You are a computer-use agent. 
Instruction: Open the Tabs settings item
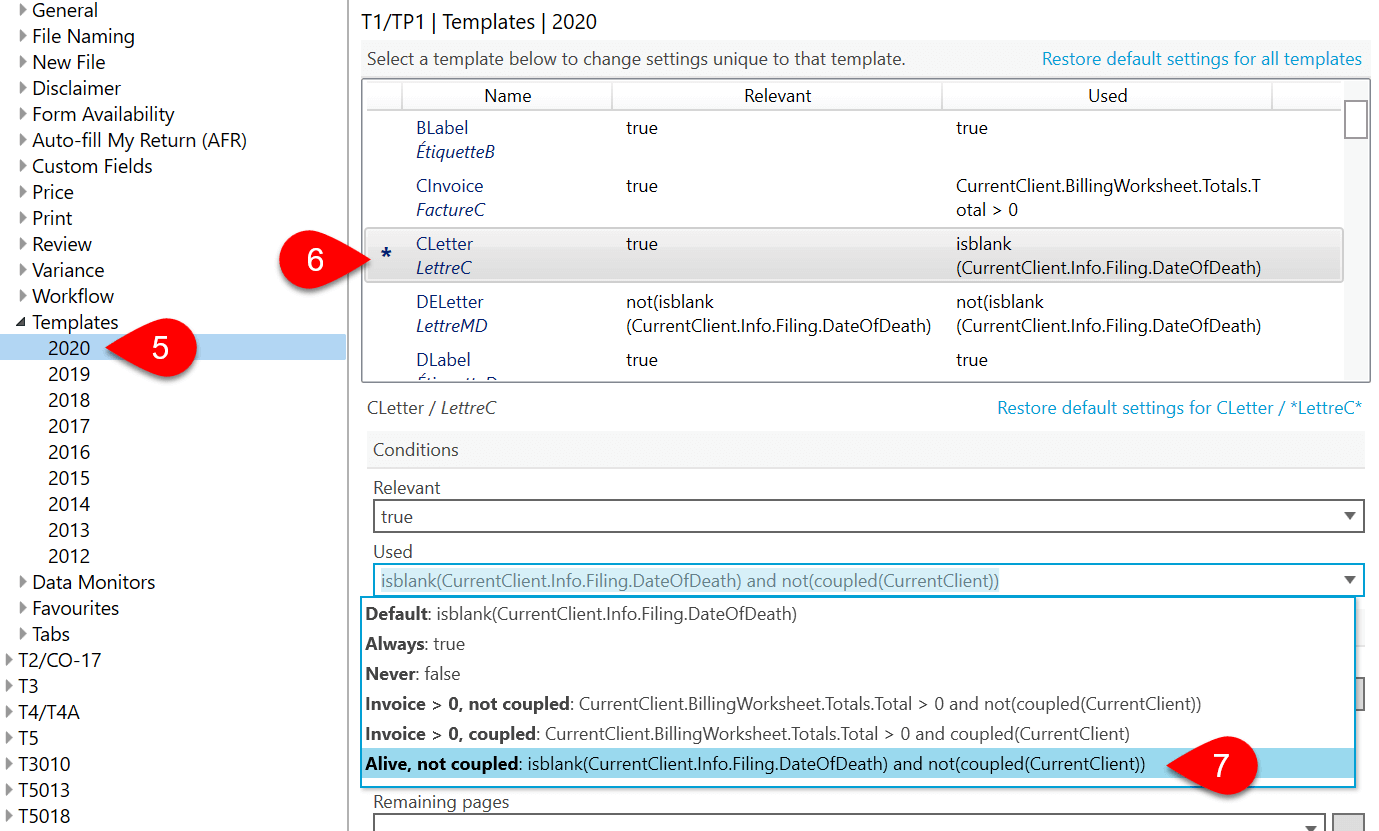(51, 634)
